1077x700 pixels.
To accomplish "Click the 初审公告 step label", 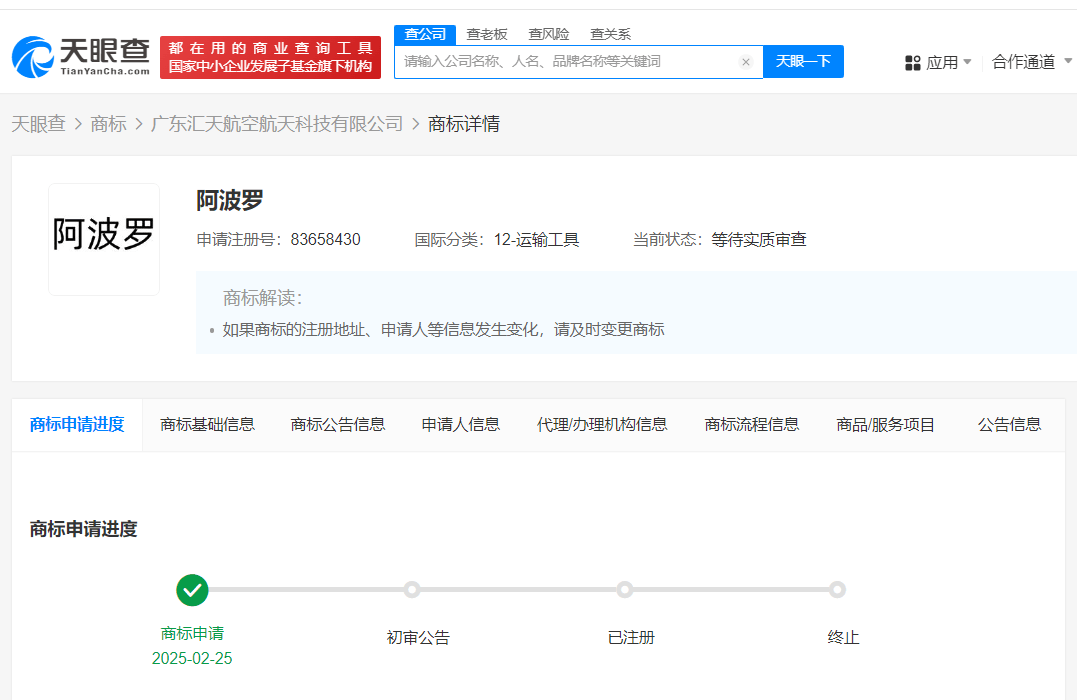I will pos(418,637).
